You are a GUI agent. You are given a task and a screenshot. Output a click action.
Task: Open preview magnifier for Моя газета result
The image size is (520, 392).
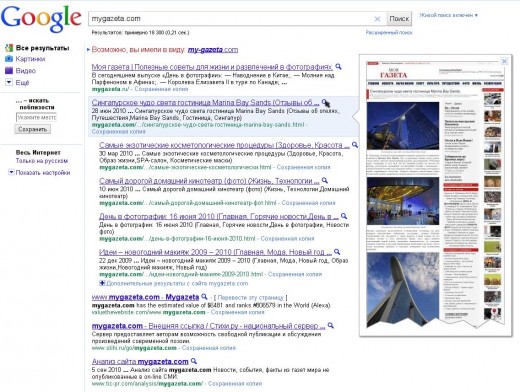coord(338,67)
